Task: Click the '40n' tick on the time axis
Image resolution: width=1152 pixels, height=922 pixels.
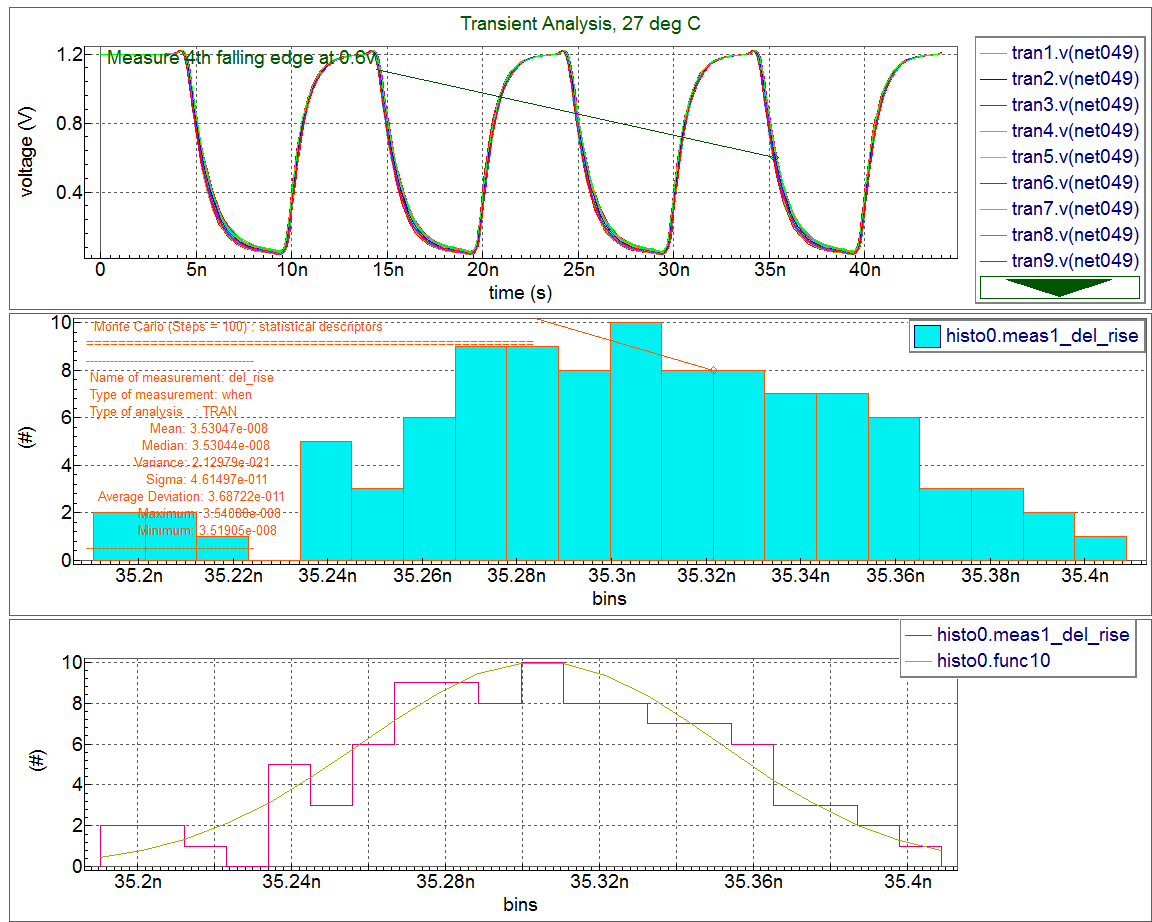Action: click(x=865, y=270)
